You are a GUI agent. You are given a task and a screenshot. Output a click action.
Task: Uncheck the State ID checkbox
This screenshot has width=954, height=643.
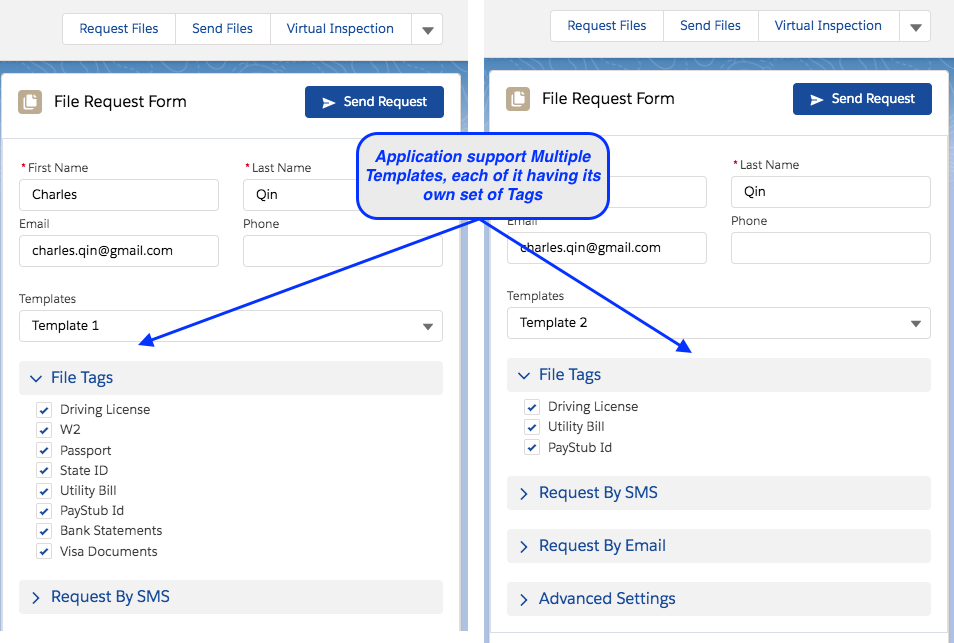(x=44, y=470)
